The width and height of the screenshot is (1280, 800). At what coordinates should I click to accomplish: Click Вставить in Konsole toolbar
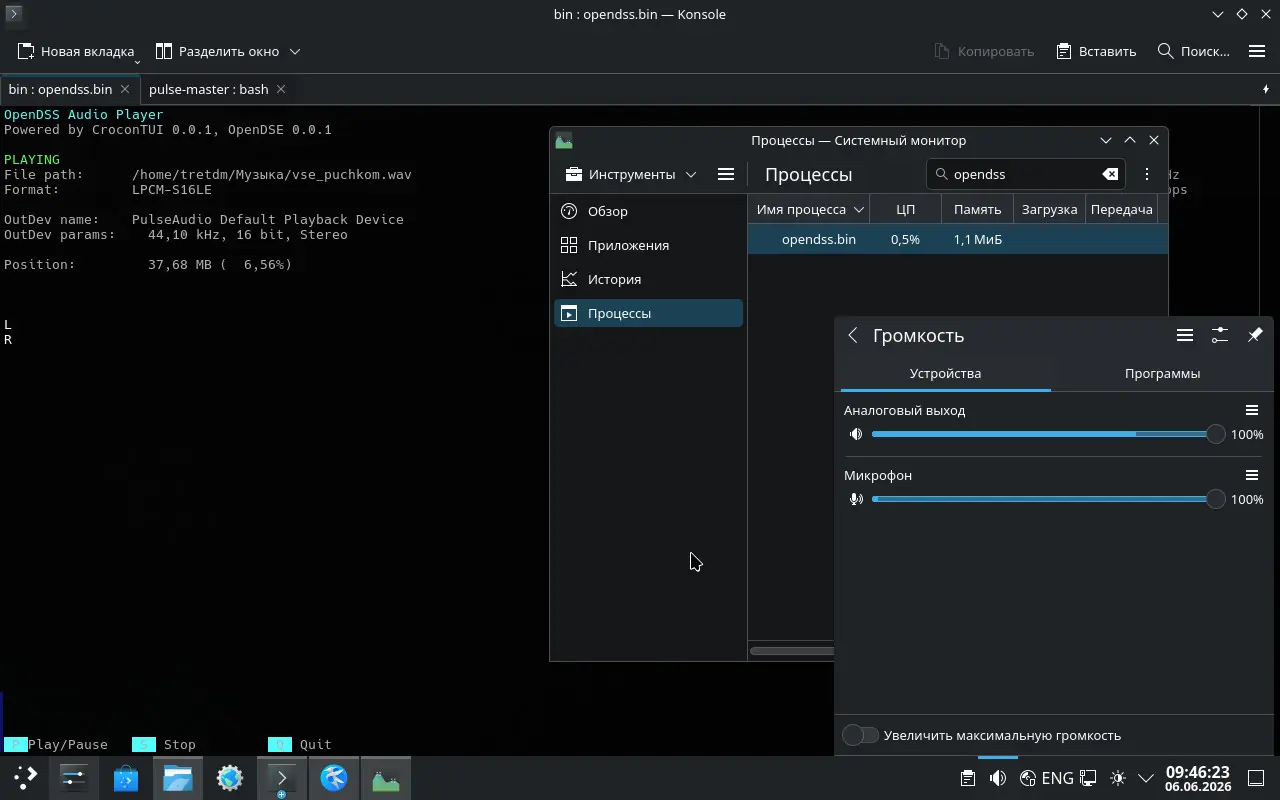pos(1096,51)
